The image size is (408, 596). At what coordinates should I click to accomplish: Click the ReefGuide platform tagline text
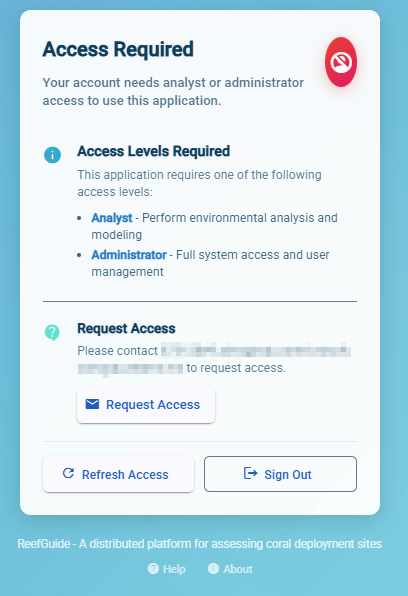coord(200,544)
